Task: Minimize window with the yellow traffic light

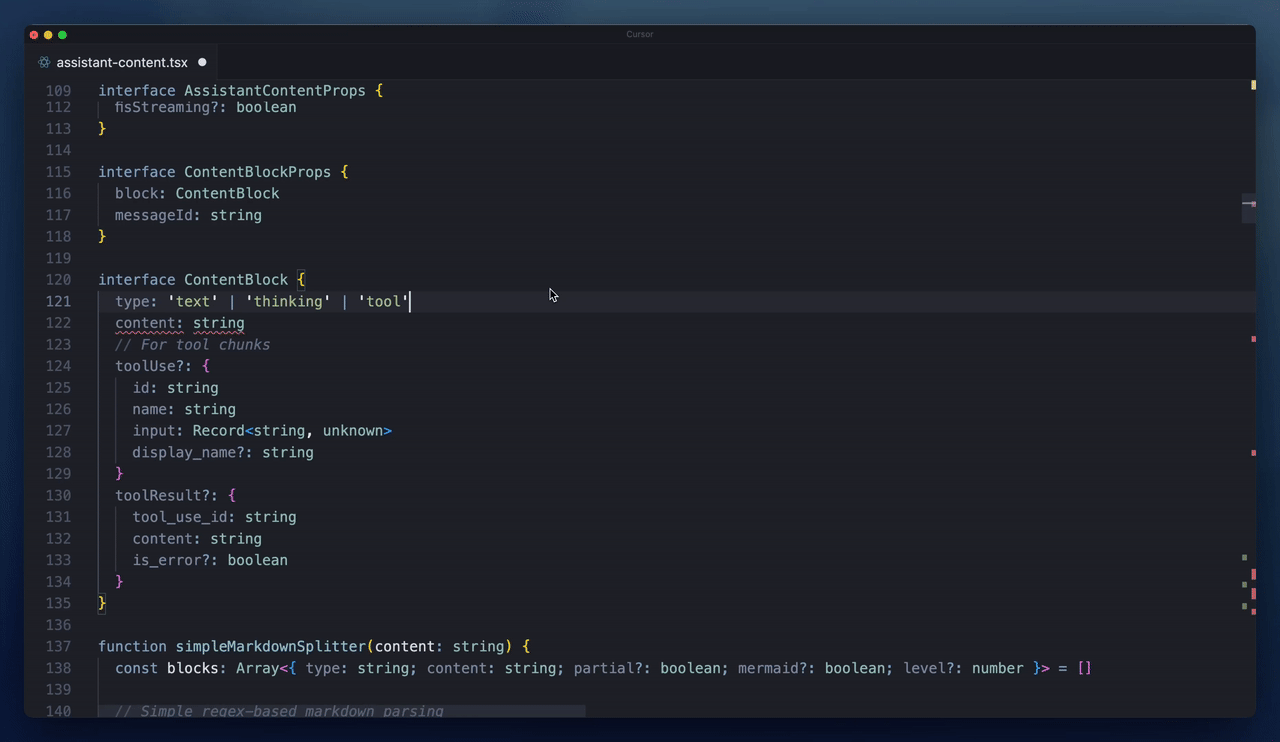Action: 47,34
